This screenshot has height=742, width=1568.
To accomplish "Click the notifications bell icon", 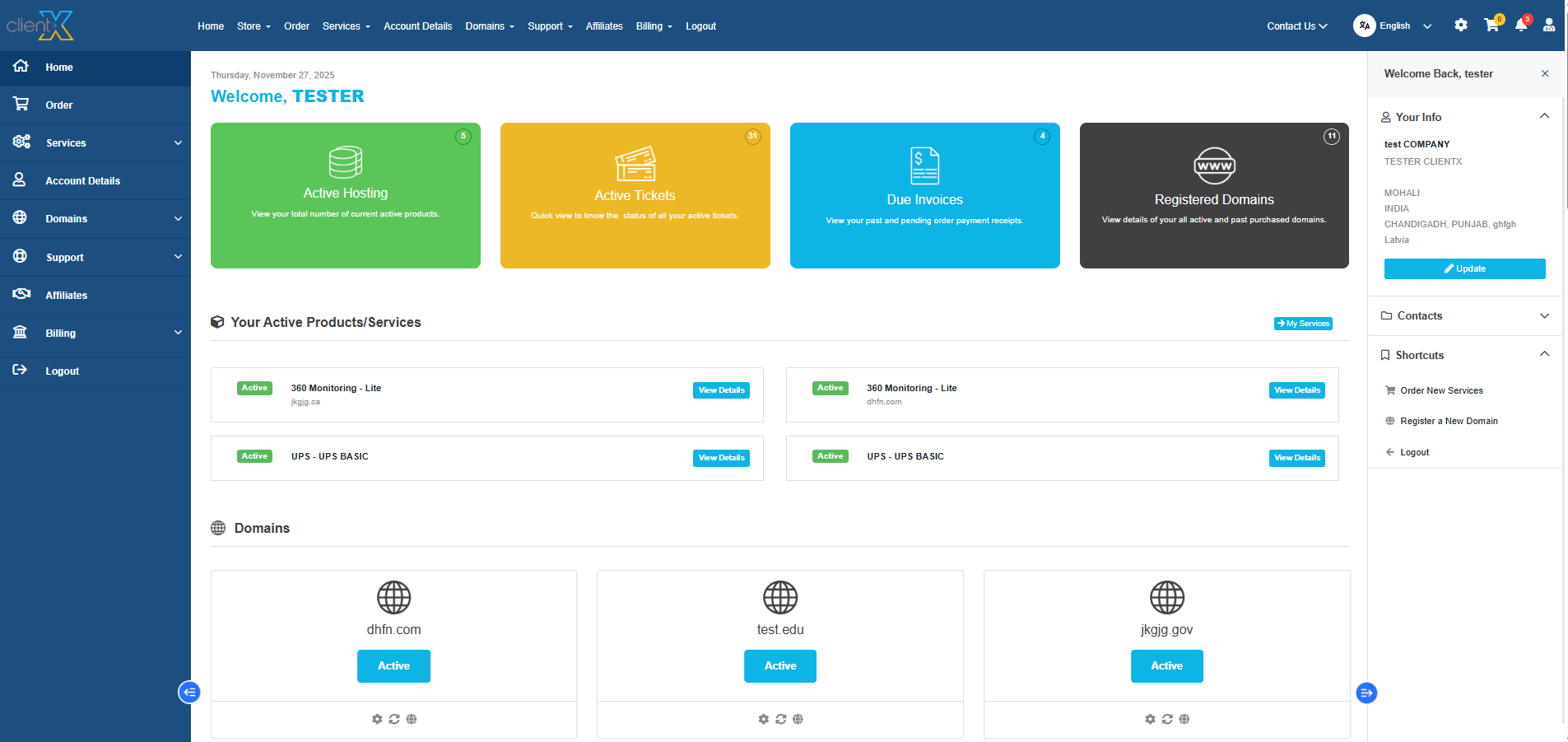I will tap(1520, 26).
